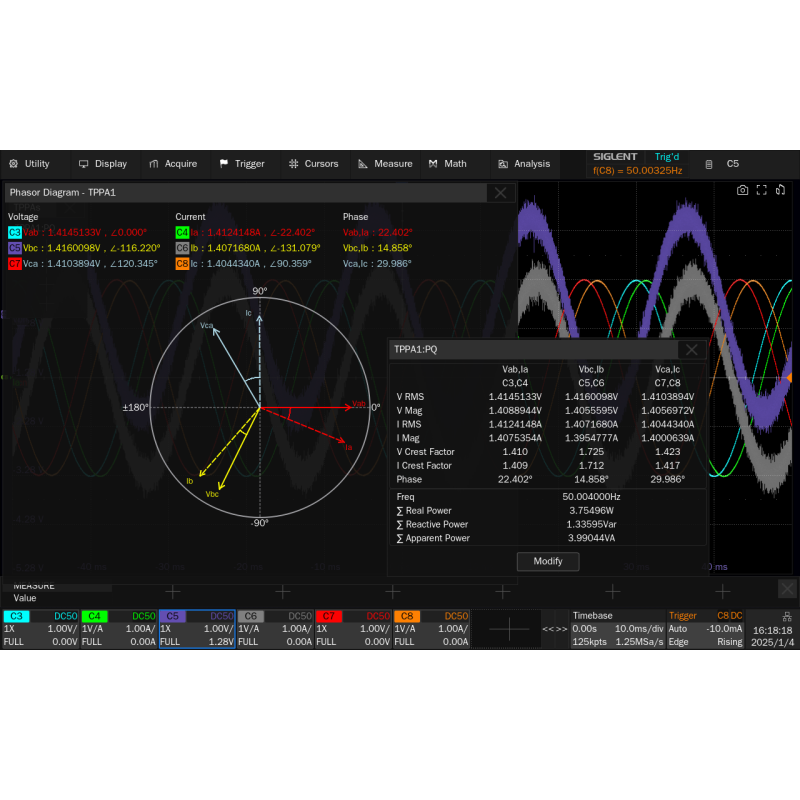Open the Trigger settings box
This screenshot has height=800, width=800.
coord(706,629)
